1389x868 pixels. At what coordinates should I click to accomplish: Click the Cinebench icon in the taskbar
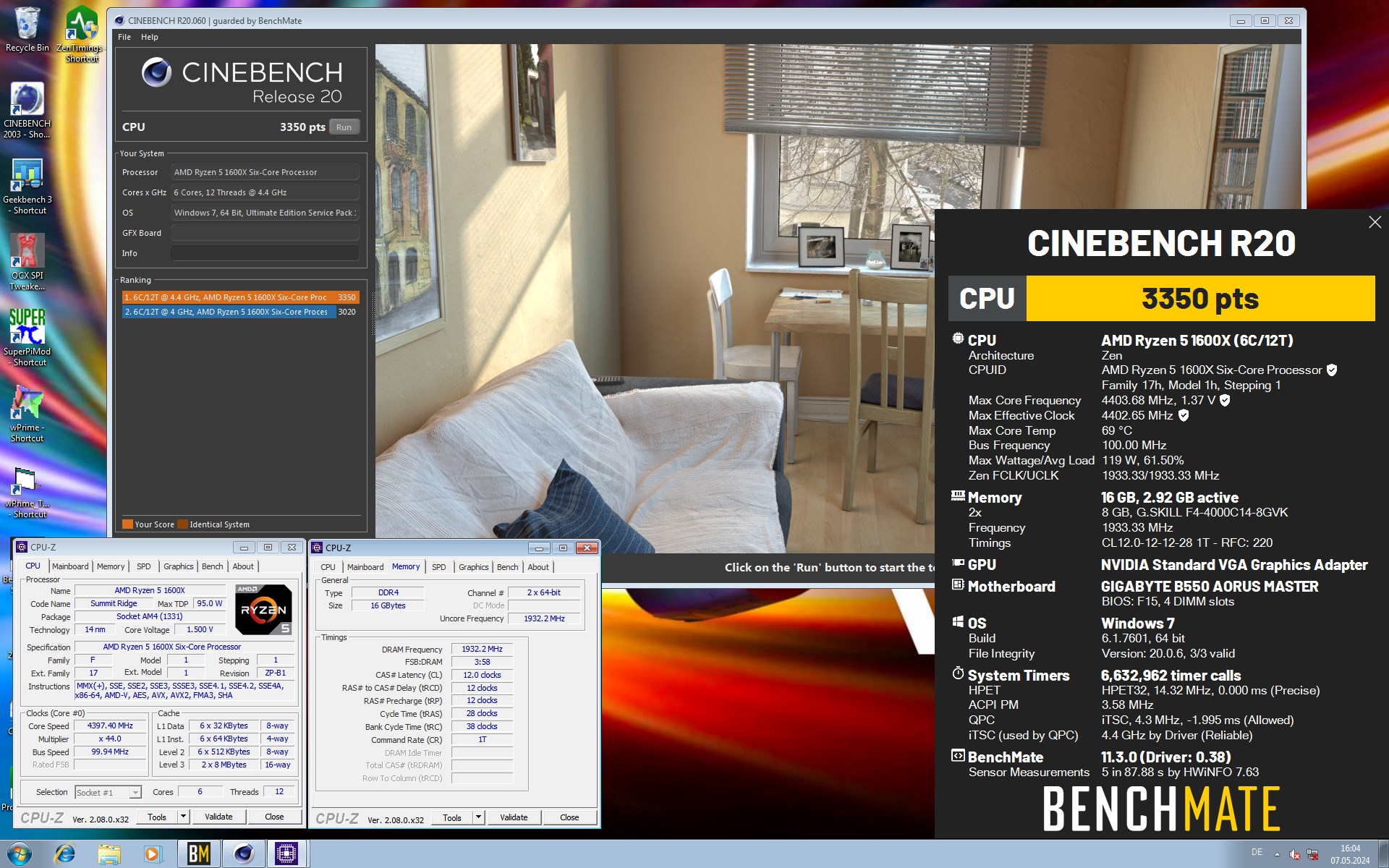(243, 854)
